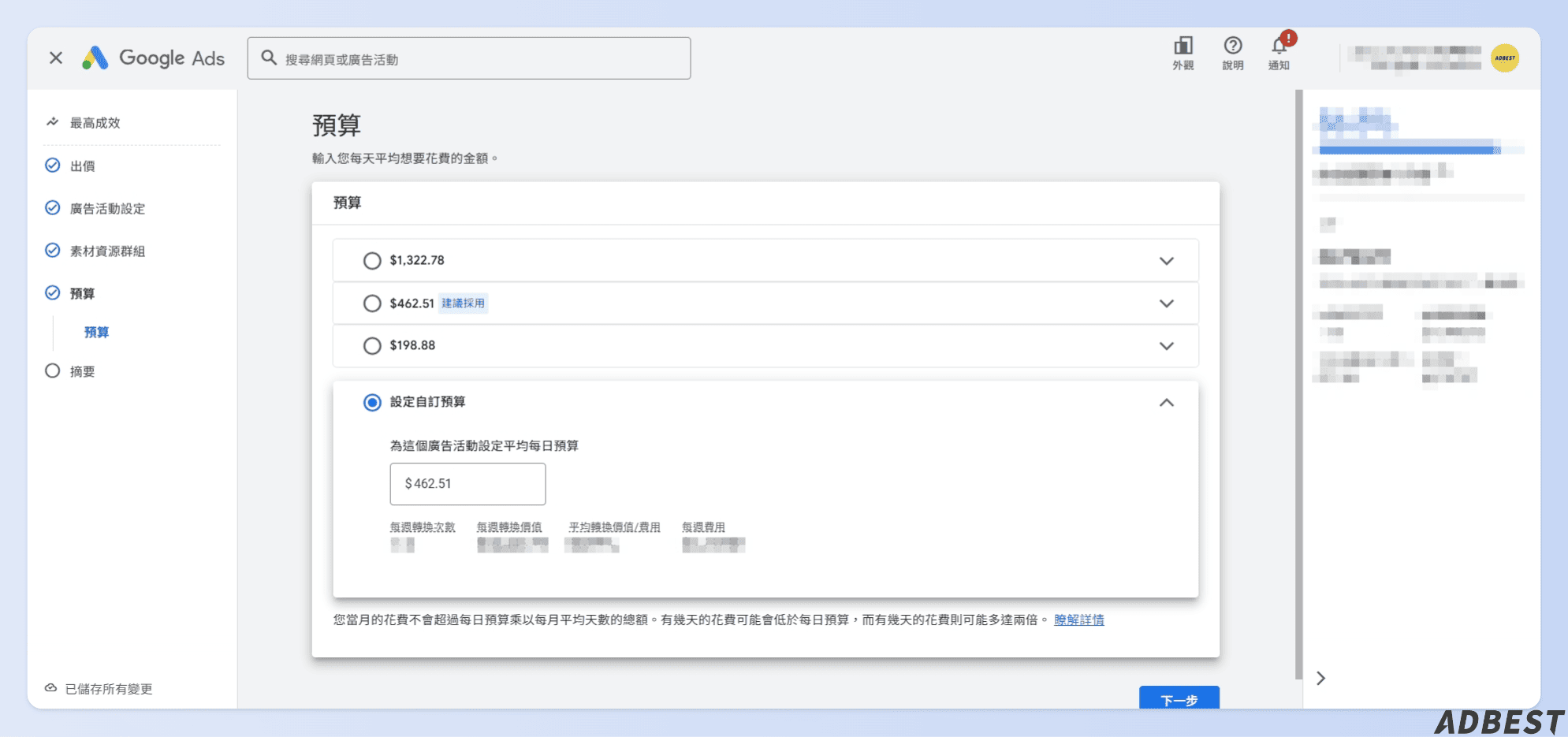Expand the $198.88 budget details chevron
Screen dimensions: 1568x737
(x=1167, y=346)
